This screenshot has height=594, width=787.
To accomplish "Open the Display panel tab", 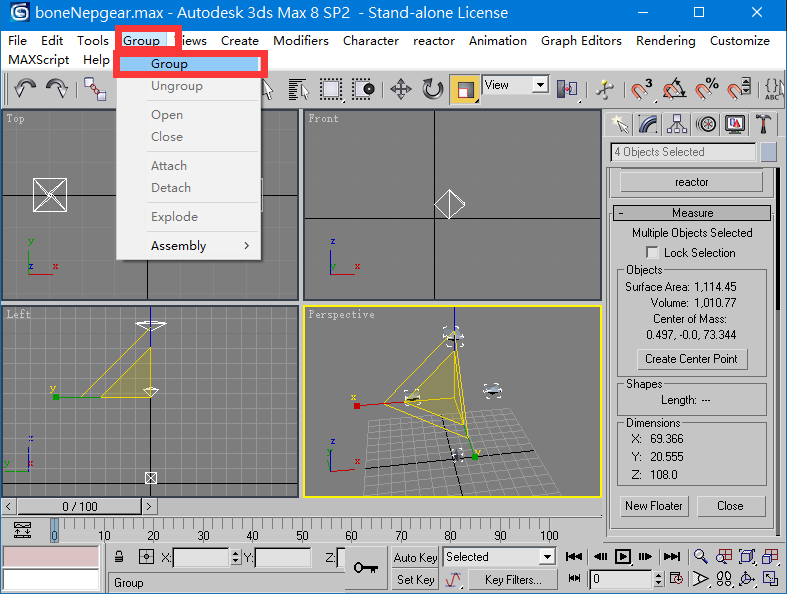I will (x=736, y=124).
